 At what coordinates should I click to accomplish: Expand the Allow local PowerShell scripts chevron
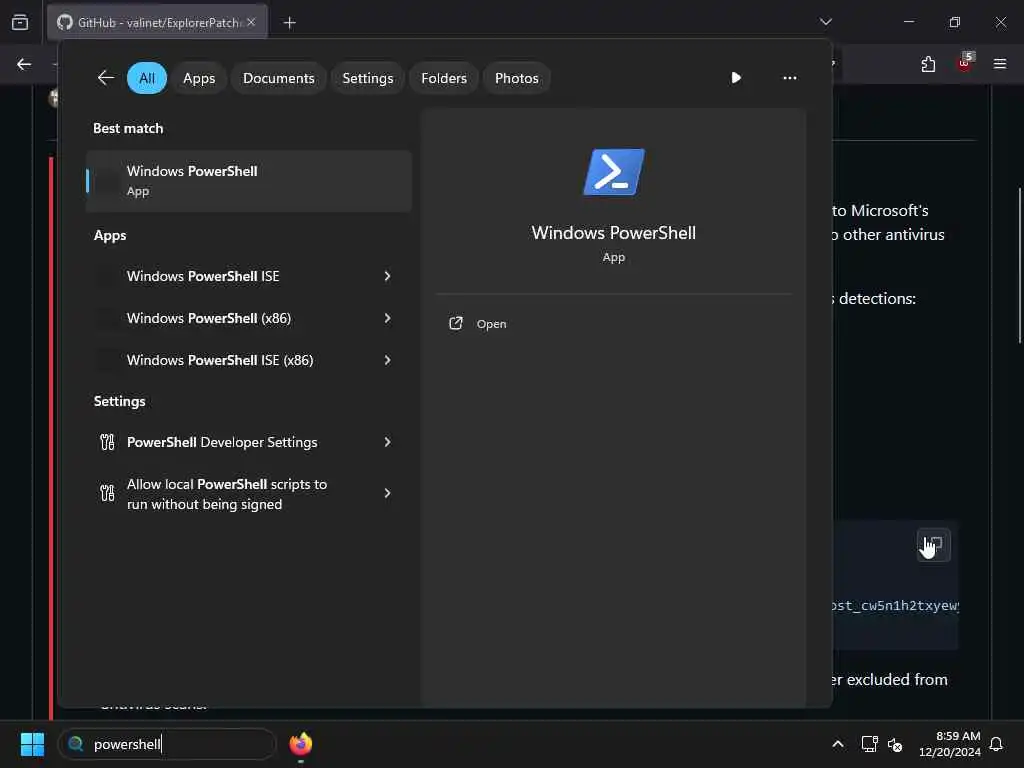[387, 493]
